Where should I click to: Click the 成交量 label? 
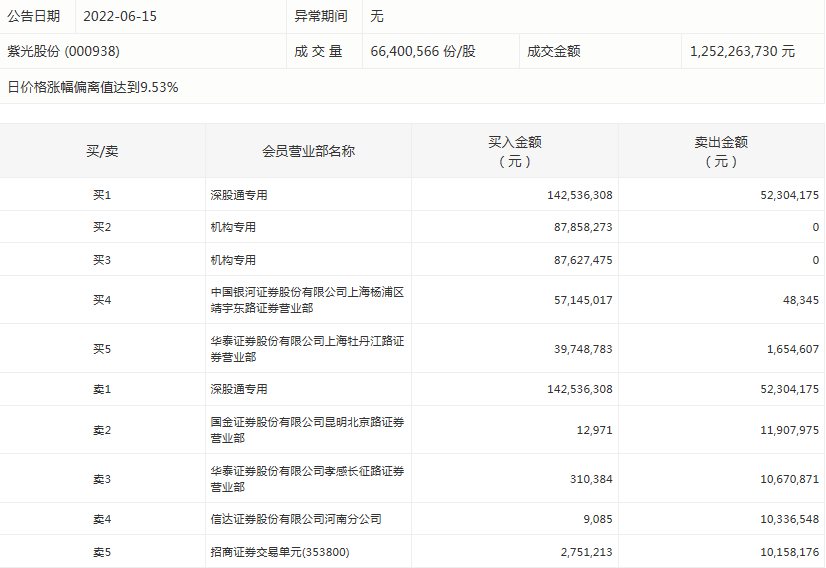(318, 51)
